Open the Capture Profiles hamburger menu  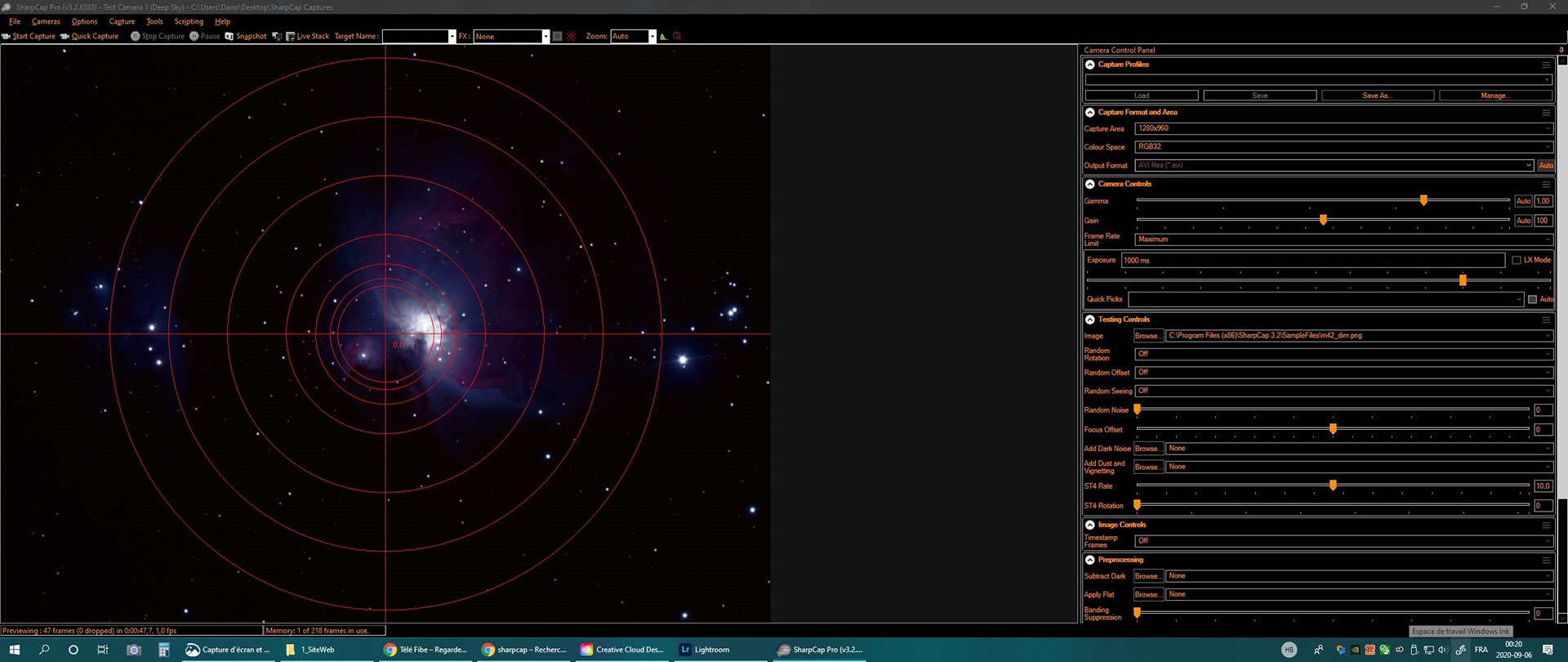pos(1545,65)
